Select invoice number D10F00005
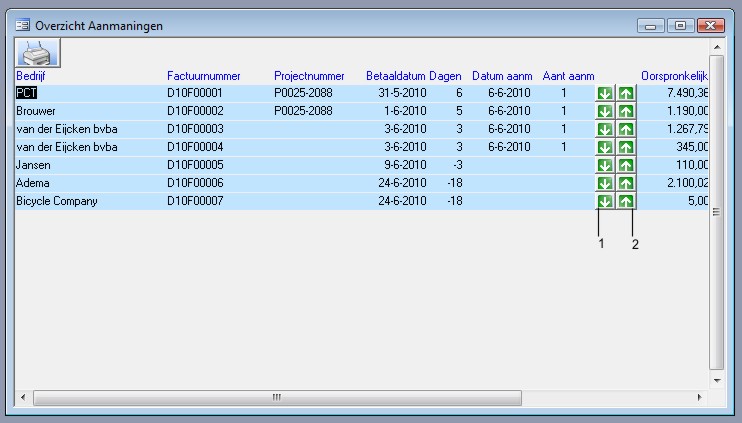The height and width of the screenshot is (423, 742). click(x=195, y=165)
